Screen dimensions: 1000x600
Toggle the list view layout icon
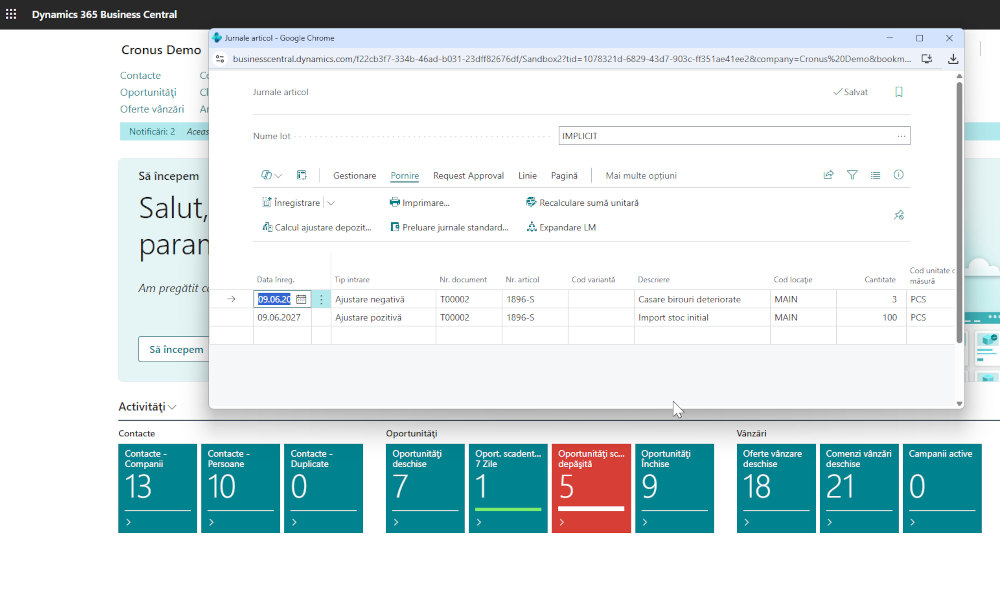[875, 175]
